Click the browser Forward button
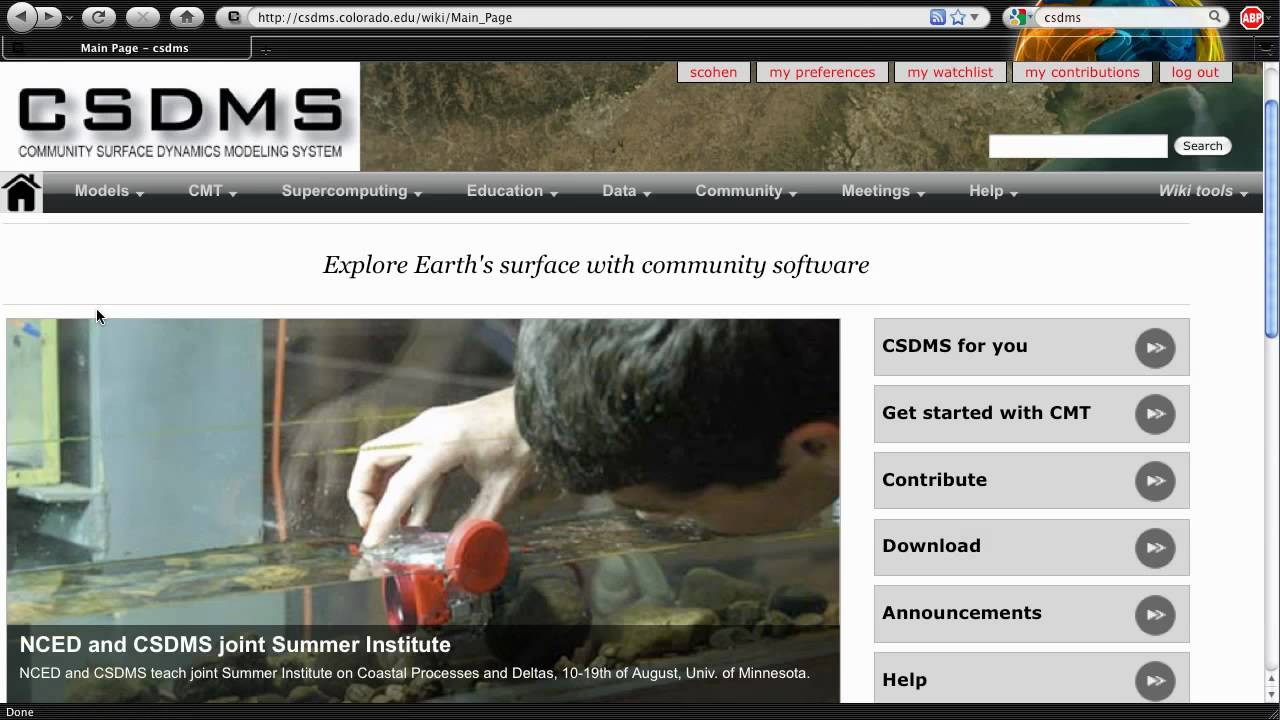This screenshot has width=1280, height=720. [49, 17]
